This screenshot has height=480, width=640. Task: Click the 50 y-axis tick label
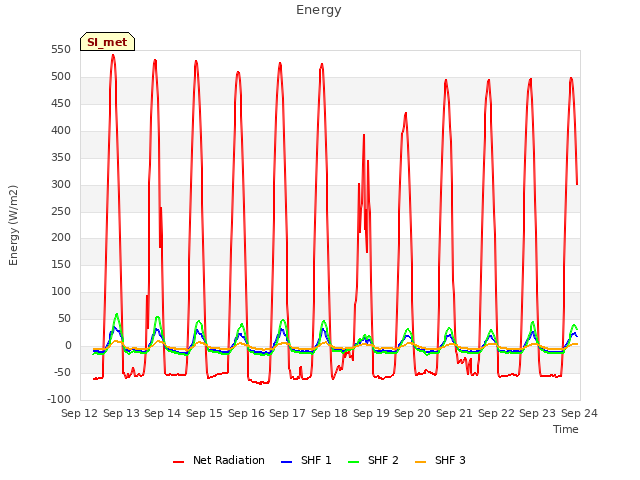click(x=64, y=318)
